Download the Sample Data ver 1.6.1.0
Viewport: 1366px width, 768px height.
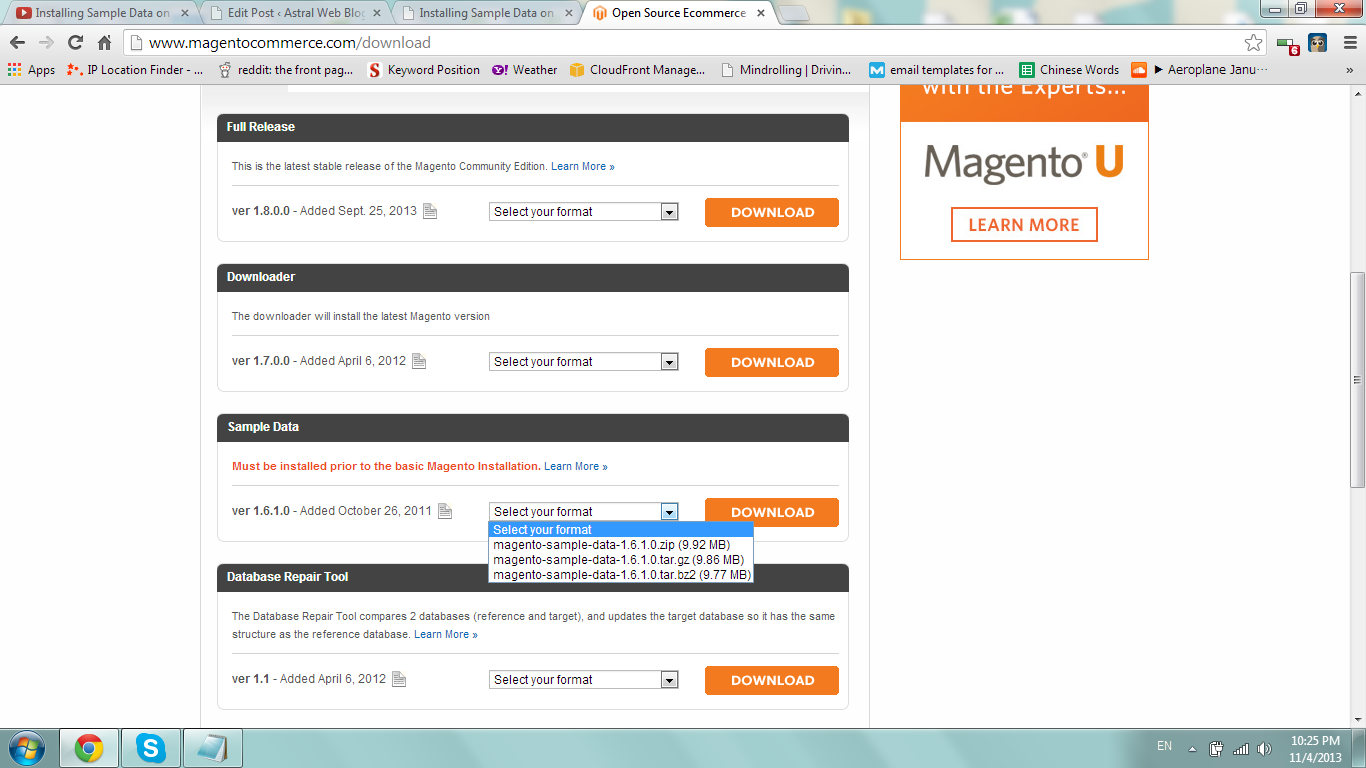(772, 512)
